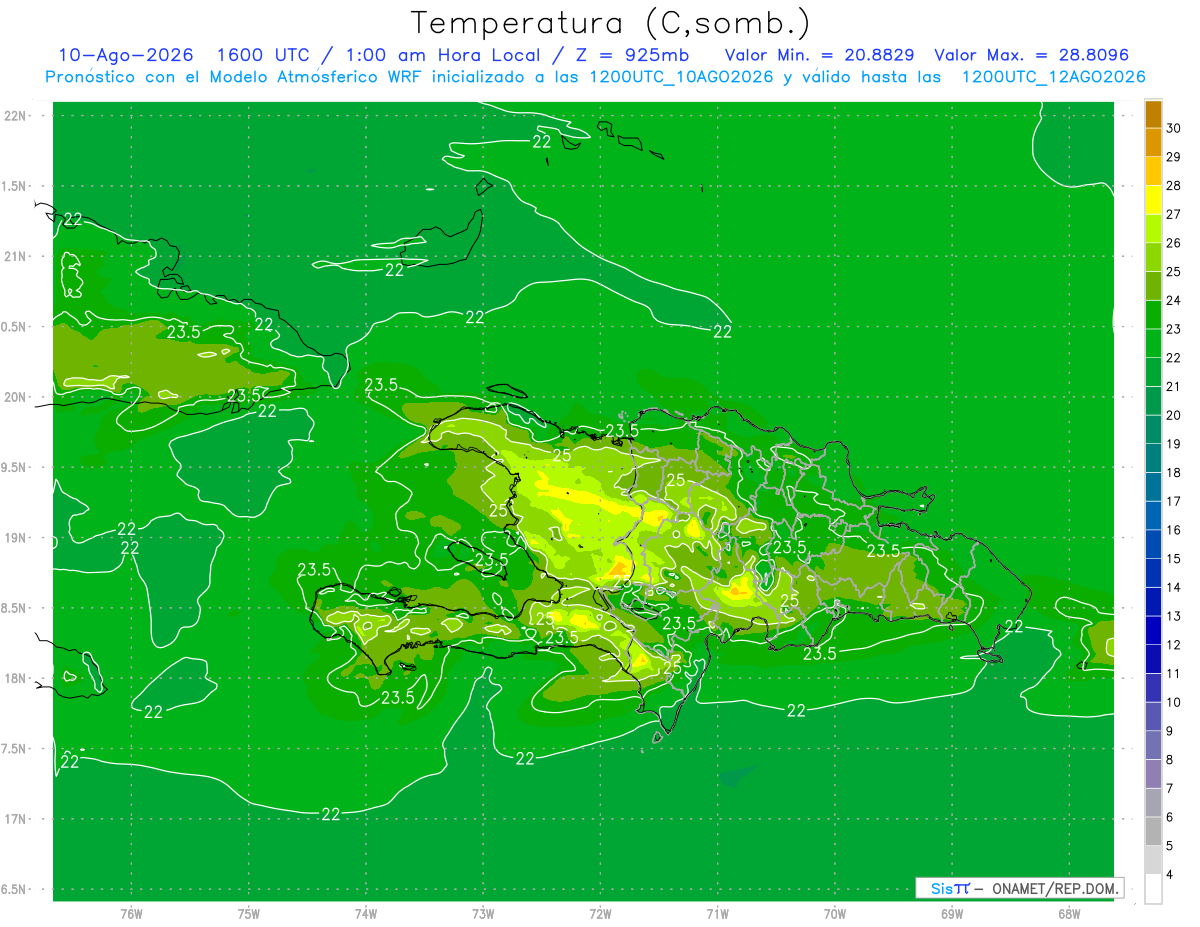Viewport: 1200px width, 927px height.
Task: Click the '18N' latitude axis label
Action: [16, 678]
